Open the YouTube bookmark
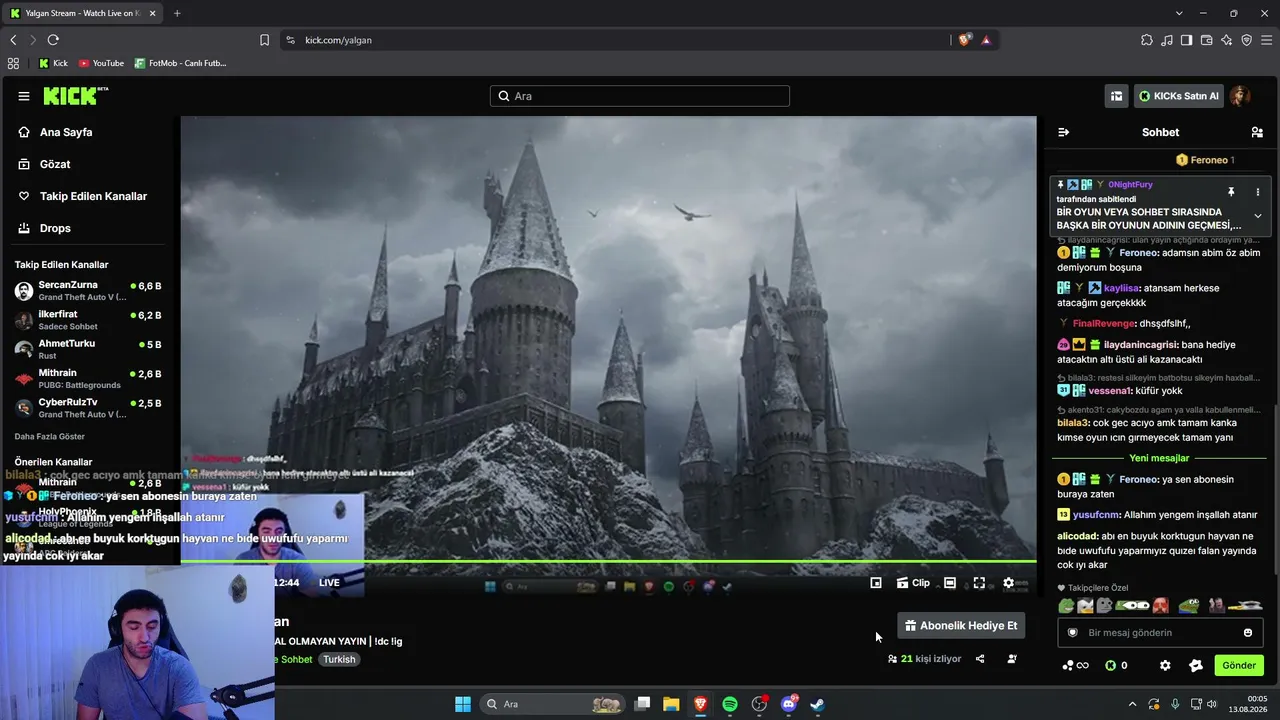This screenshot has width=1280, height=720. pos(101,63)
